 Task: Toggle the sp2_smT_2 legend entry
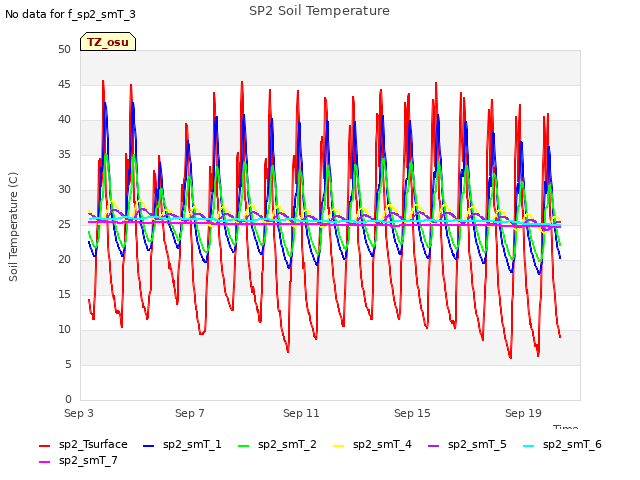click(x=277, y=444)
